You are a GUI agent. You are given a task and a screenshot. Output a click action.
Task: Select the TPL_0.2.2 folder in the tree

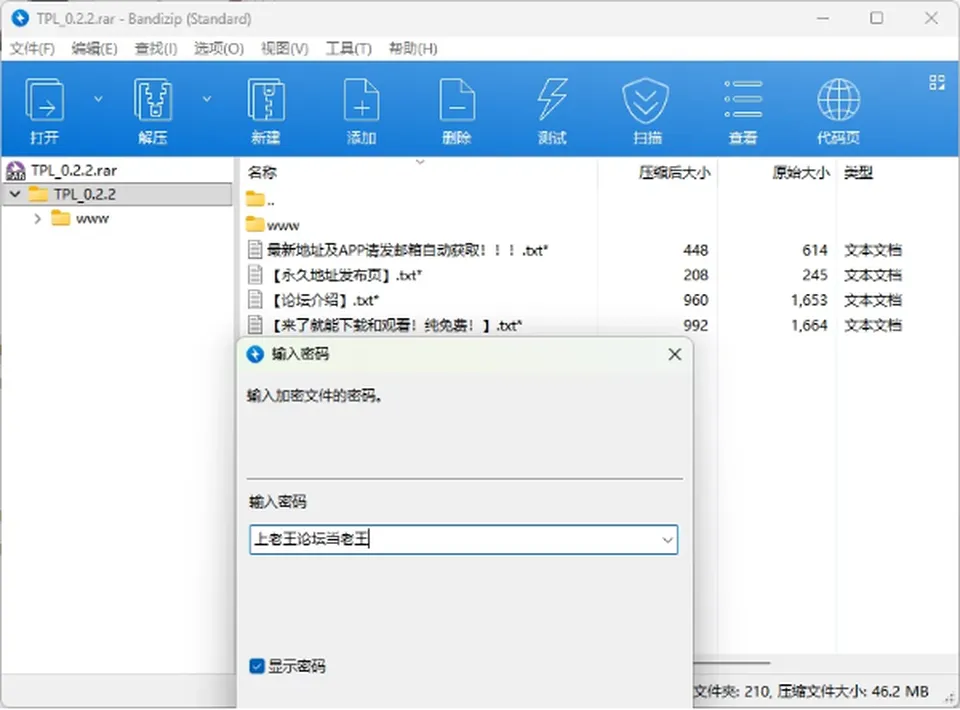(x=84, y=195)
